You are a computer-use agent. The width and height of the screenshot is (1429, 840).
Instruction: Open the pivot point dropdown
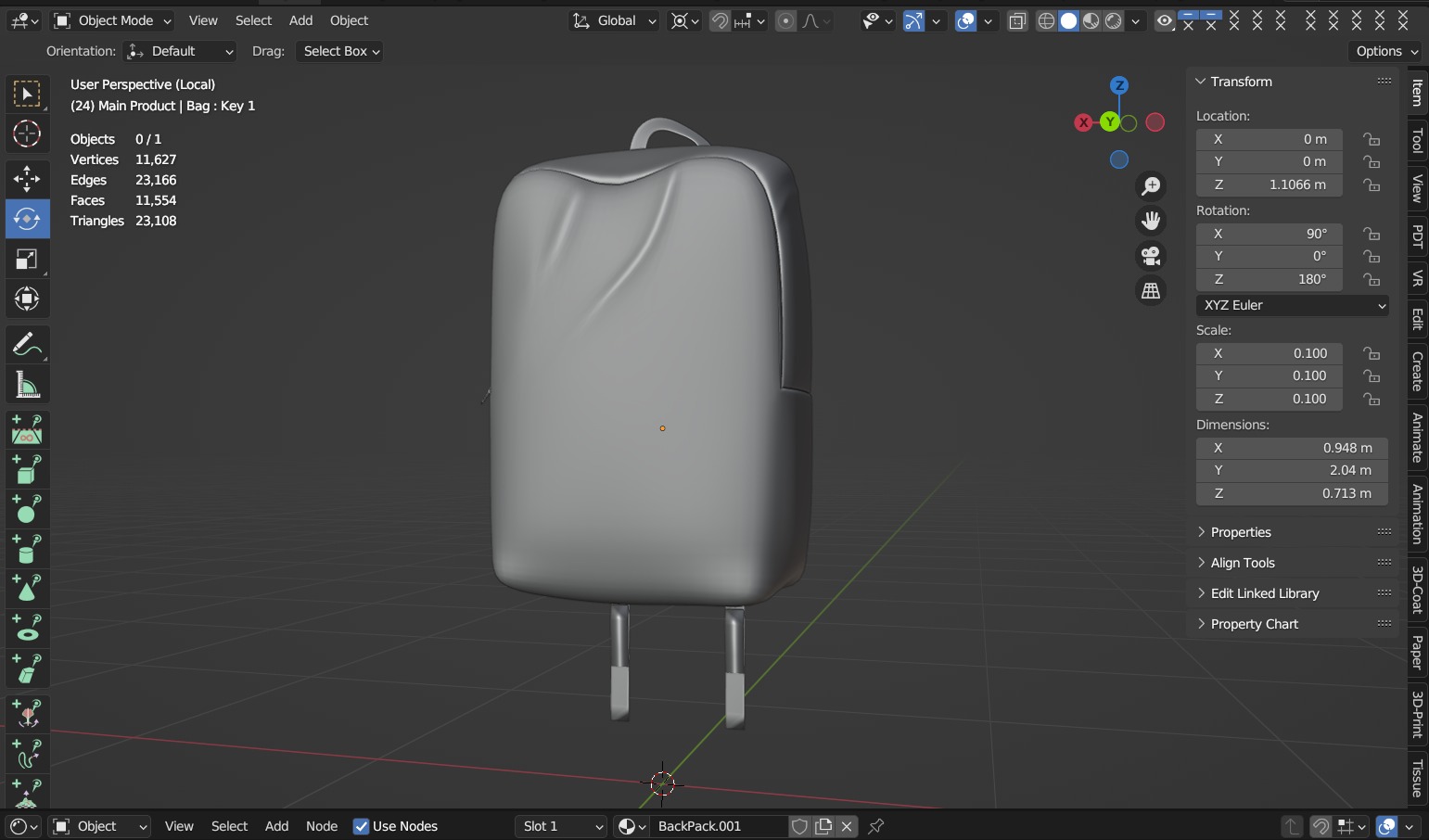point(684,20)
